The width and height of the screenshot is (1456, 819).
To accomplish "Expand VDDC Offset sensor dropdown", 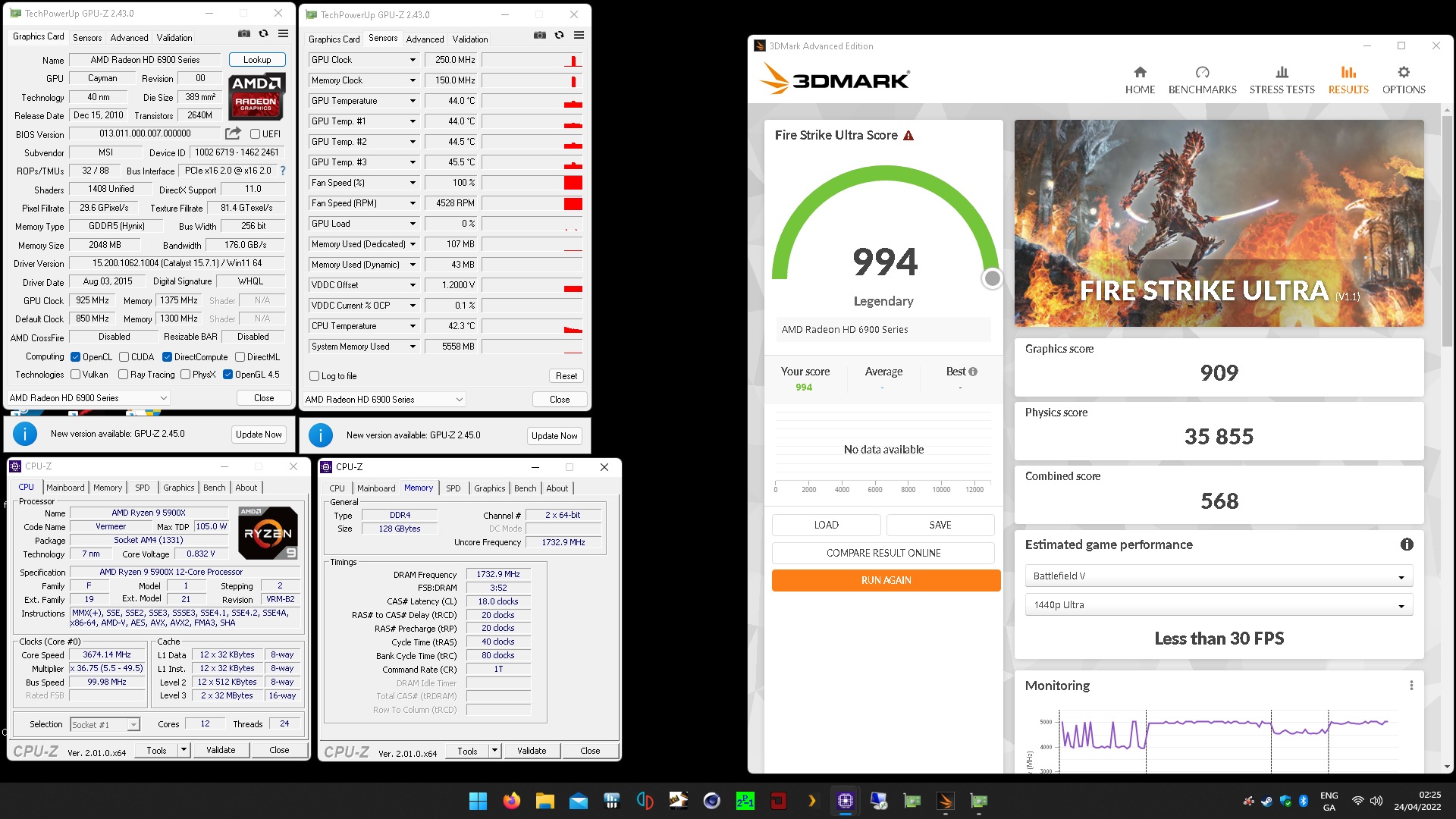I will (413, 285).
